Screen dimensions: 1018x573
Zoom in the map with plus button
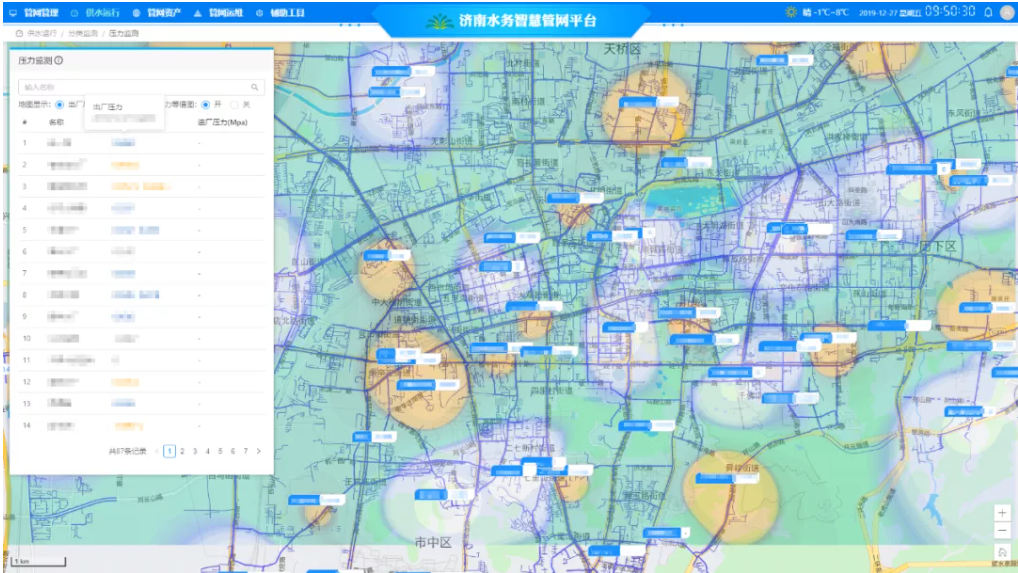coord(1002,513)
